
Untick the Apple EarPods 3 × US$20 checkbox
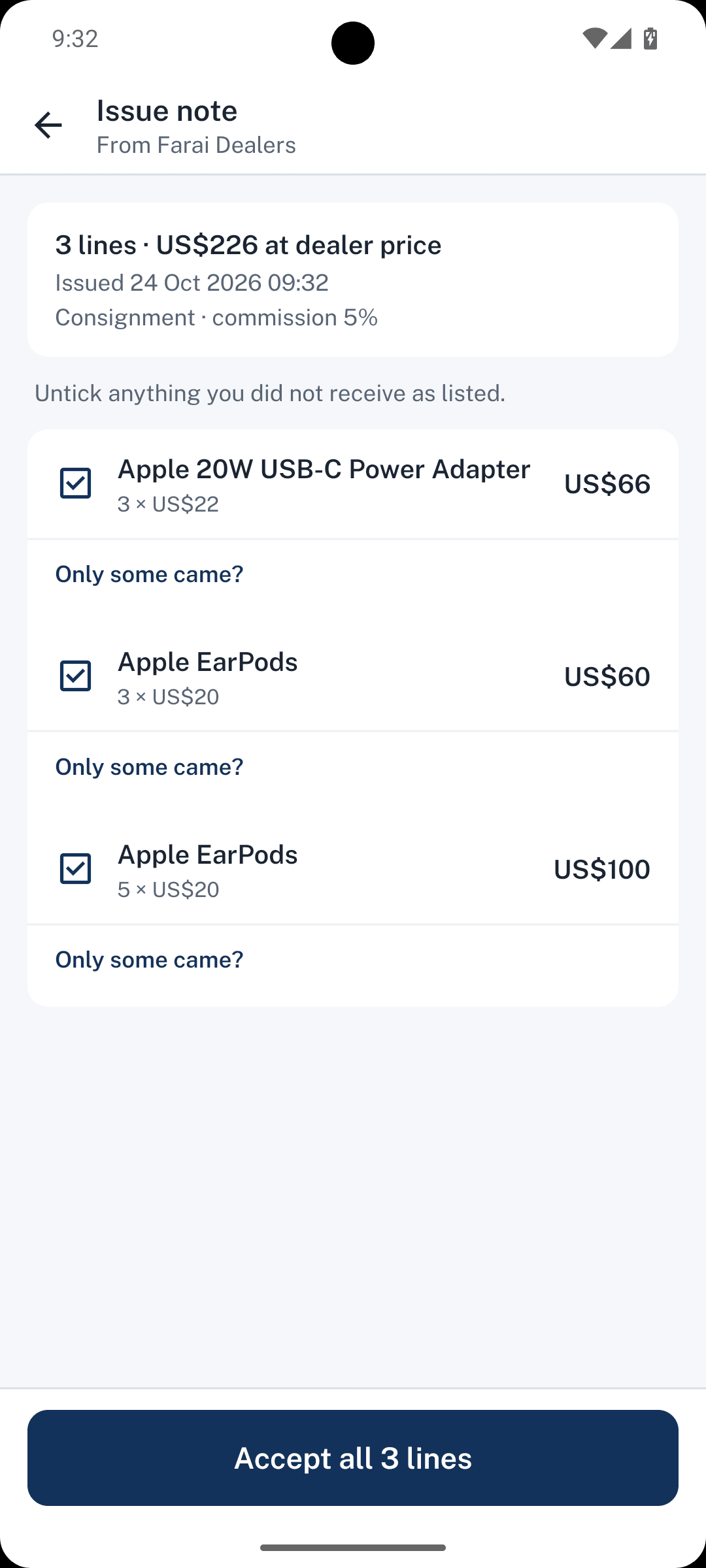tap(76, 676)
